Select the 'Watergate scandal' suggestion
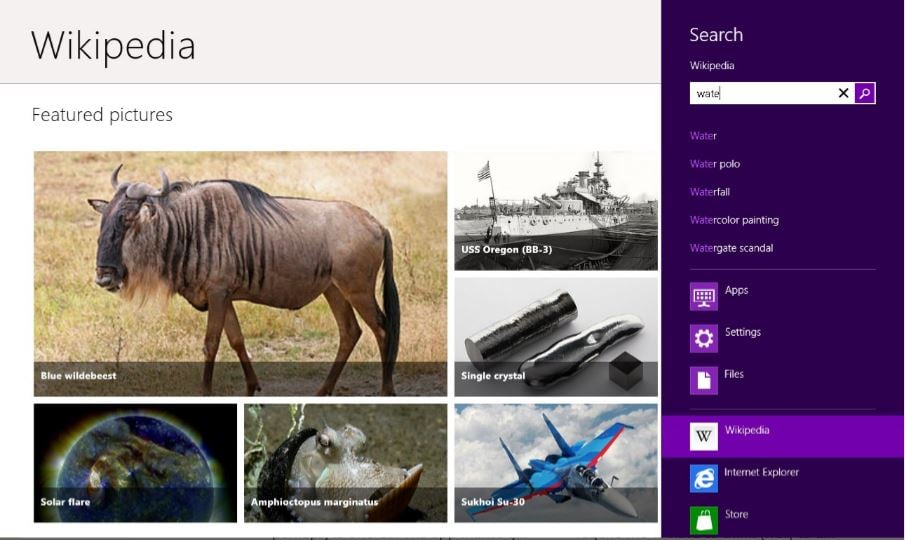 tap(731, 248)
